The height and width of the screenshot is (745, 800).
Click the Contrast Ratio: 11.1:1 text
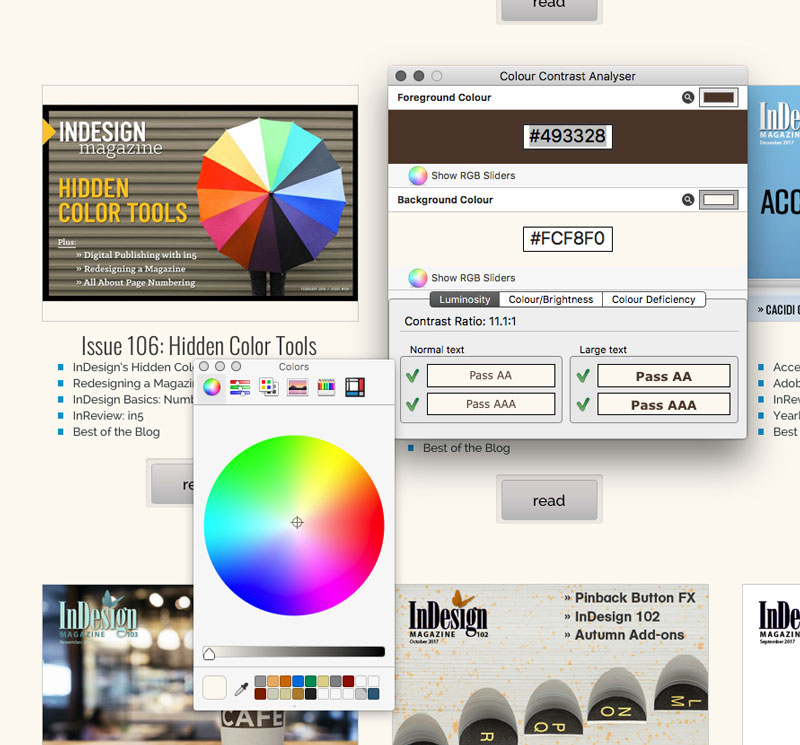tap(460, 321)
